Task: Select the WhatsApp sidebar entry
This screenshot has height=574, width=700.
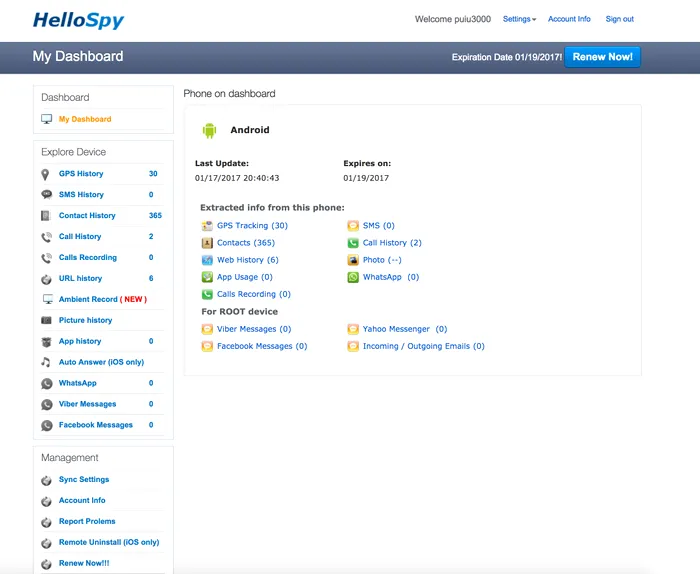Action: [78, 383]
